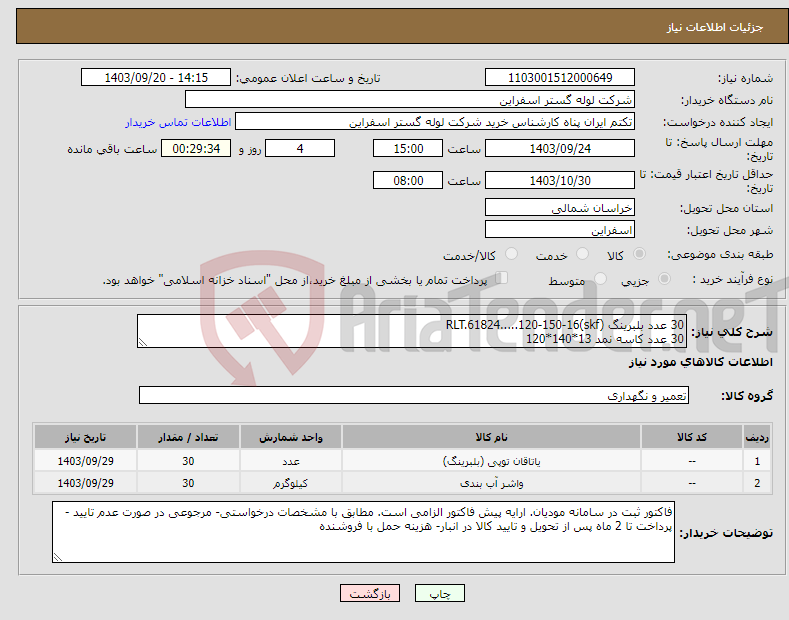The width and height of the screenshot is (789, 620).
Task: Click the delivery province field خراسان شمالی
Action: point(560,207)
